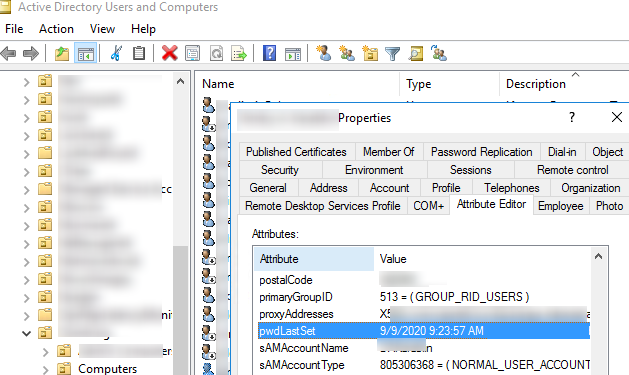The width and height of the screenshot is (629, 375).
Task: Go up one level with the folder icon
Action: tap(62, 53)
